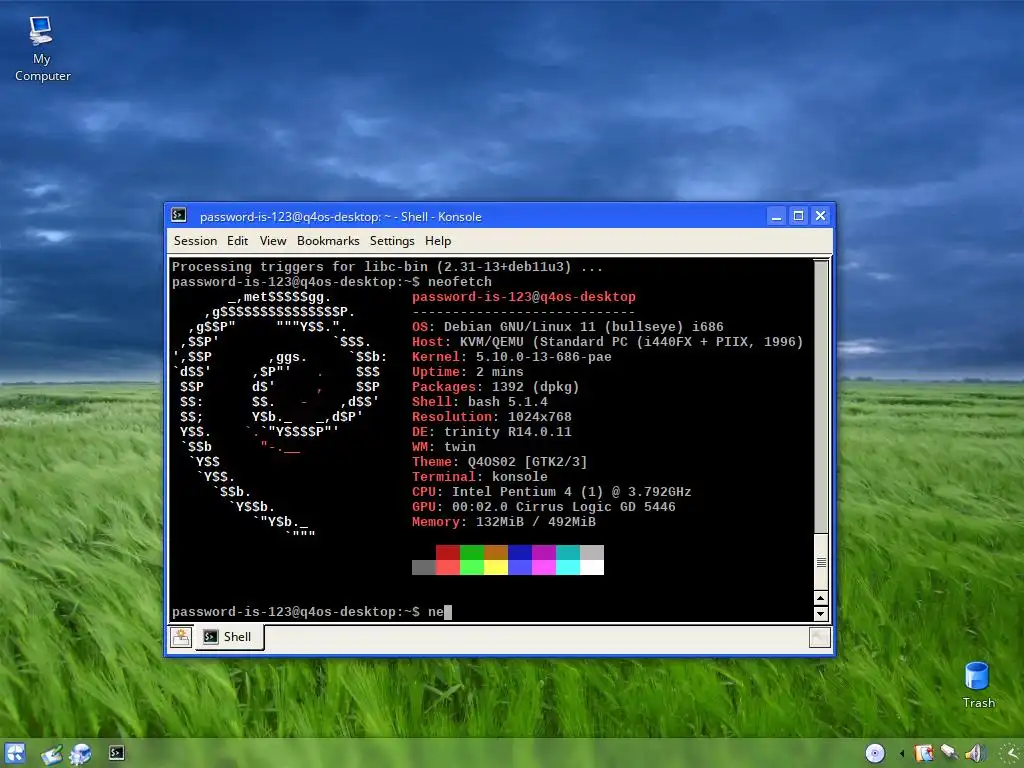
Task: Click the 'Processing triggers for libc-bin' line
Action: click(387, 266)
